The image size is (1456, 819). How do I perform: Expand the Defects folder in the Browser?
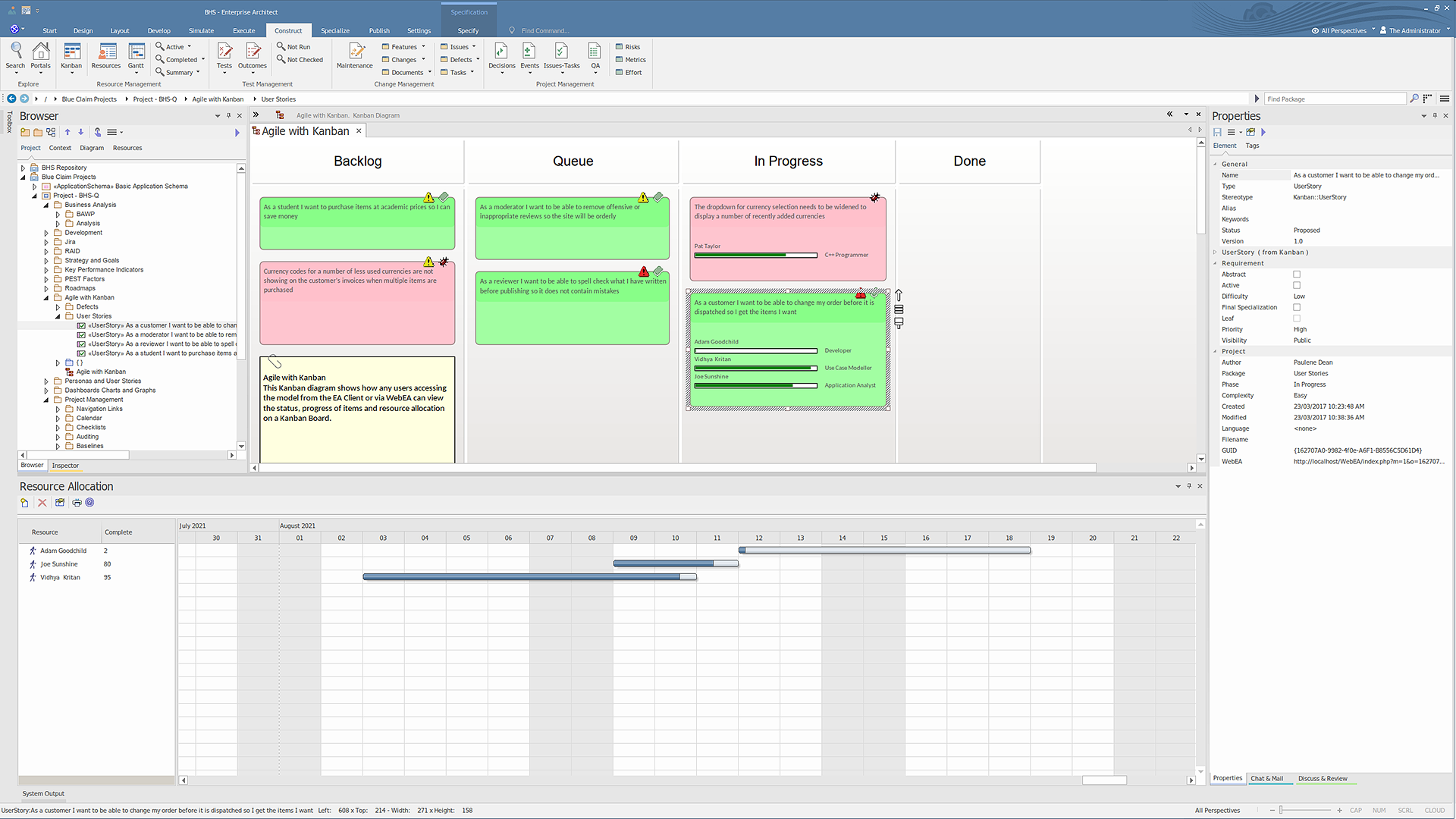pyautogui.click(x=58, y=306)
